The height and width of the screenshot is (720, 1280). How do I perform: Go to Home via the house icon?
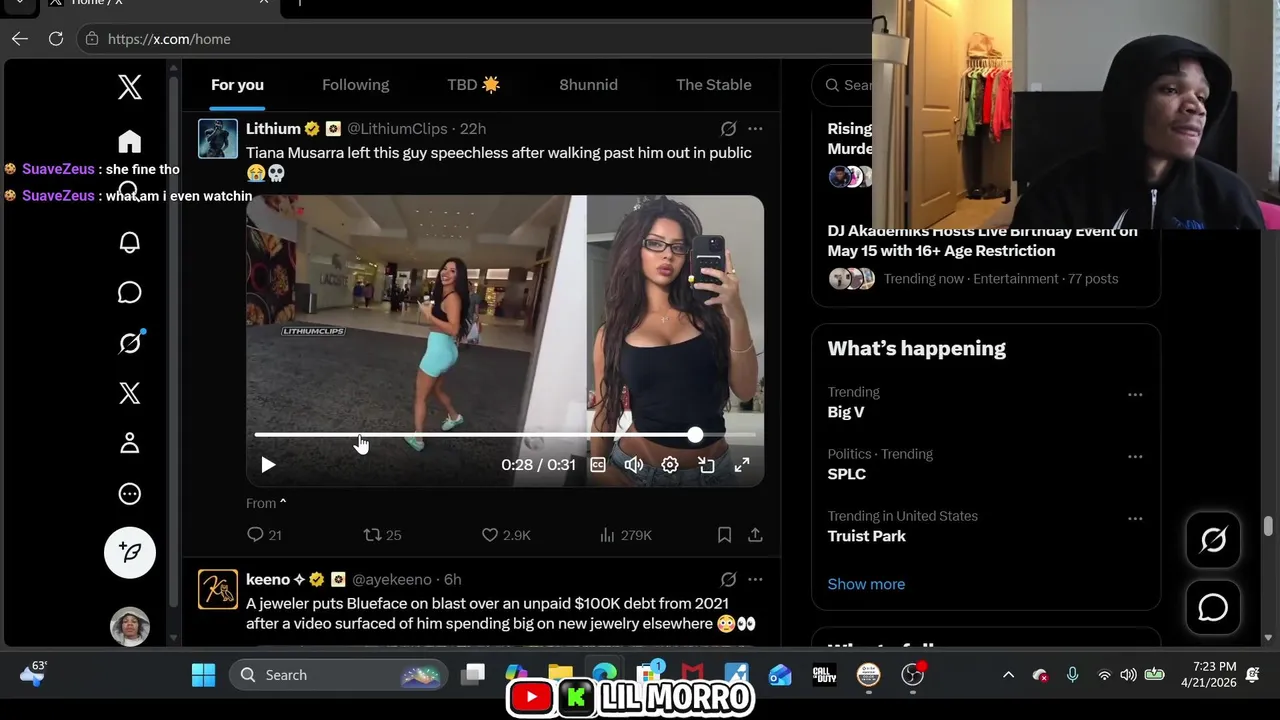[130, 141]
